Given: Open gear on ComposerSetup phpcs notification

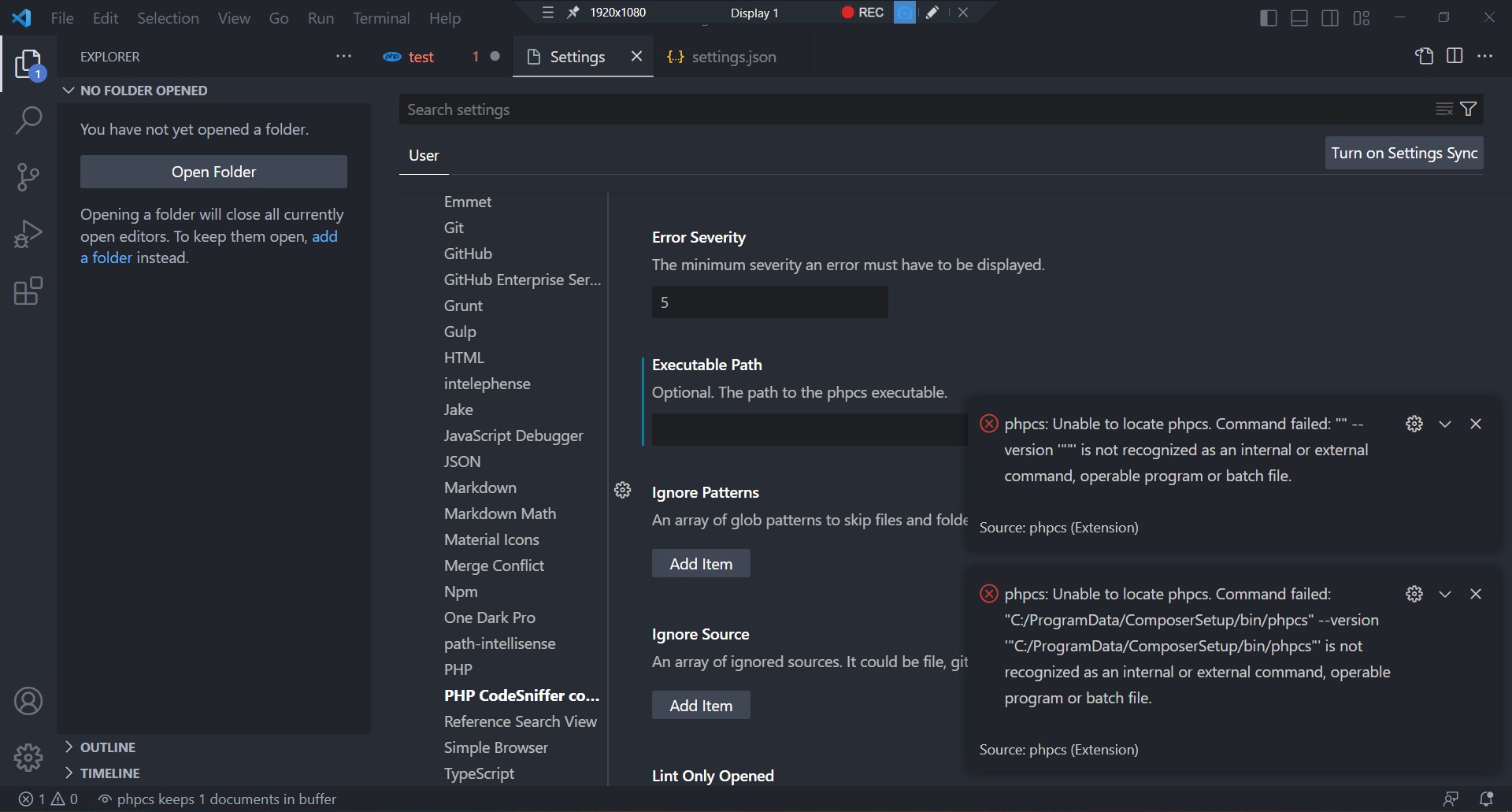Looking at the screenshot, I should [x=1414, y=594].
